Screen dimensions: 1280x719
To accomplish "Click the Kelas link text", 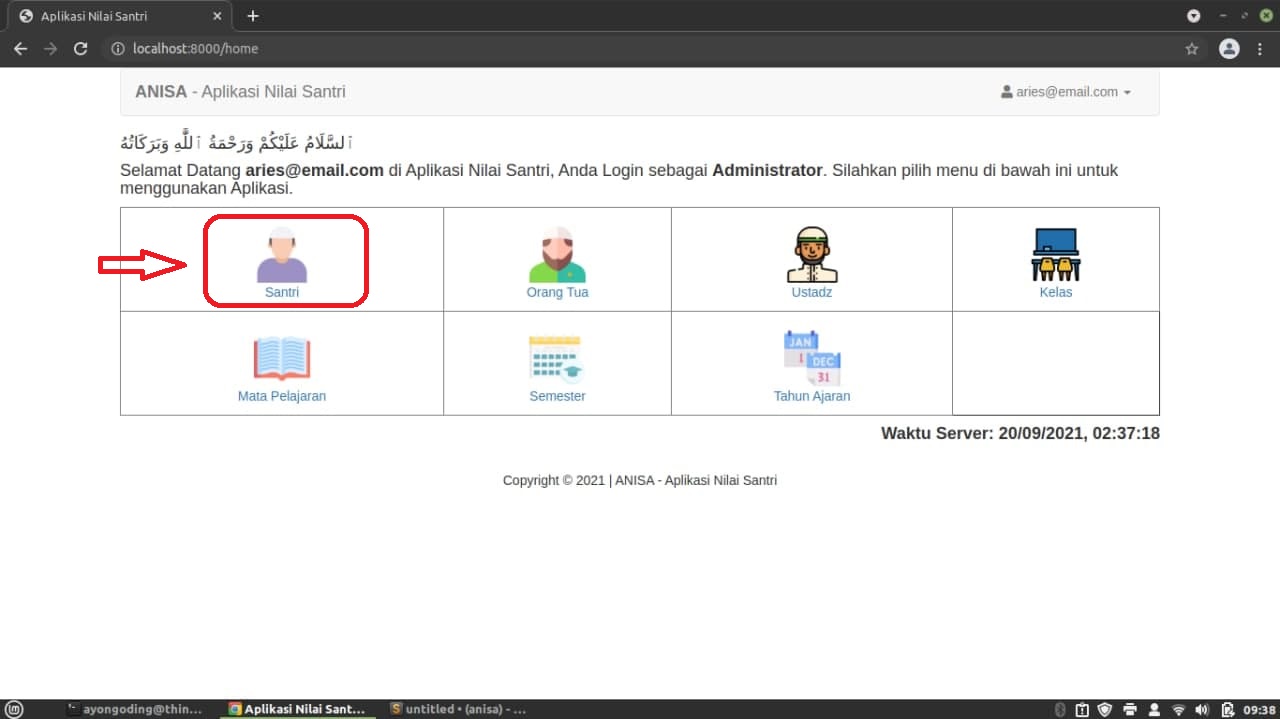I will coord(1056,292).
